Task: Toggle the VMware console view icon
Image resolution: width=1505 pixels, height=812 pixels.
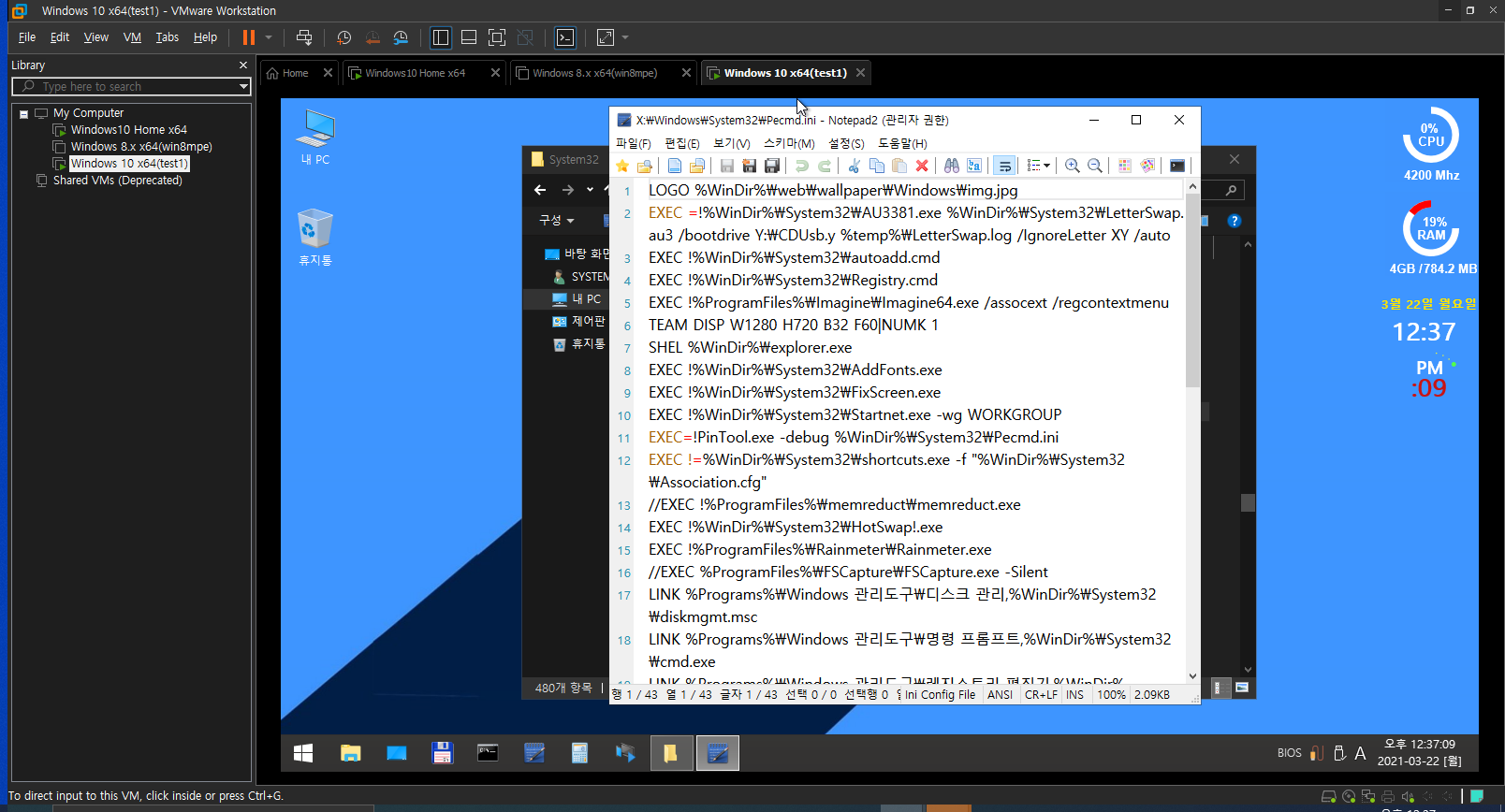Action: point(565,37)
